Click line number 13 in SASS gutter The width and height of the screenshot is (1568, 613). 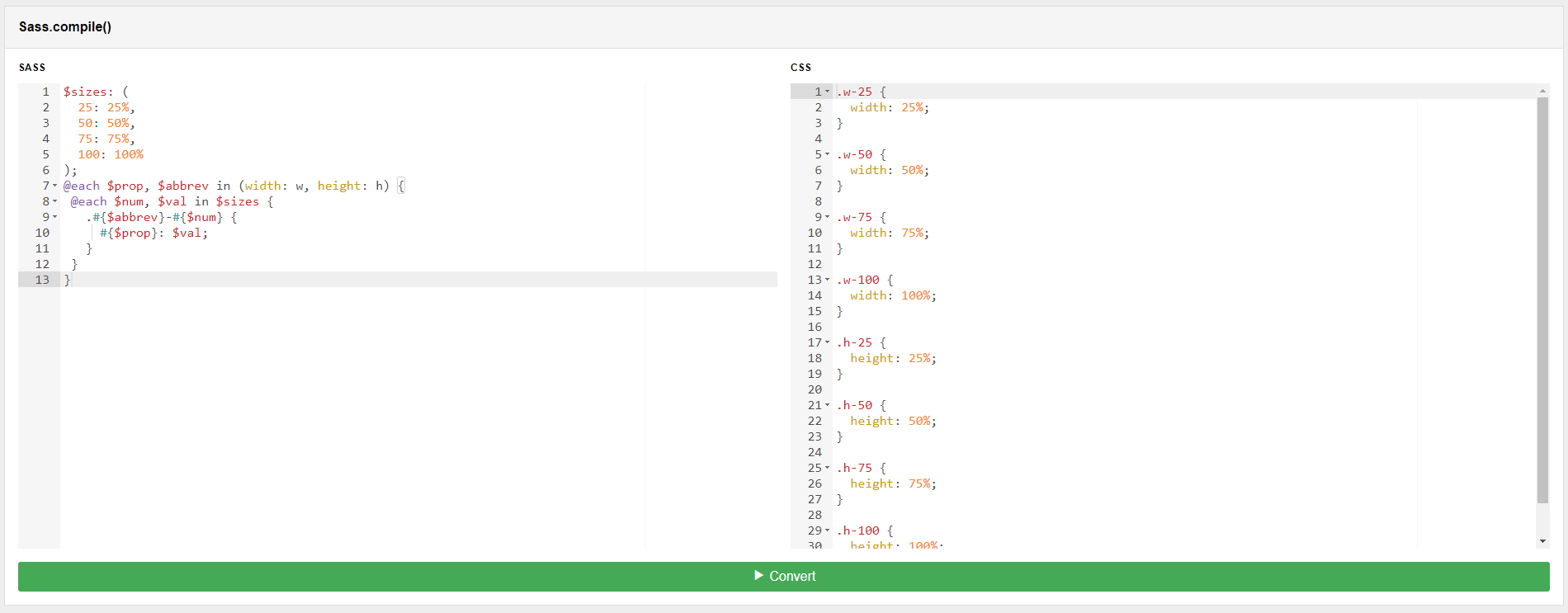pyautogui.click(x=42, y=280)
